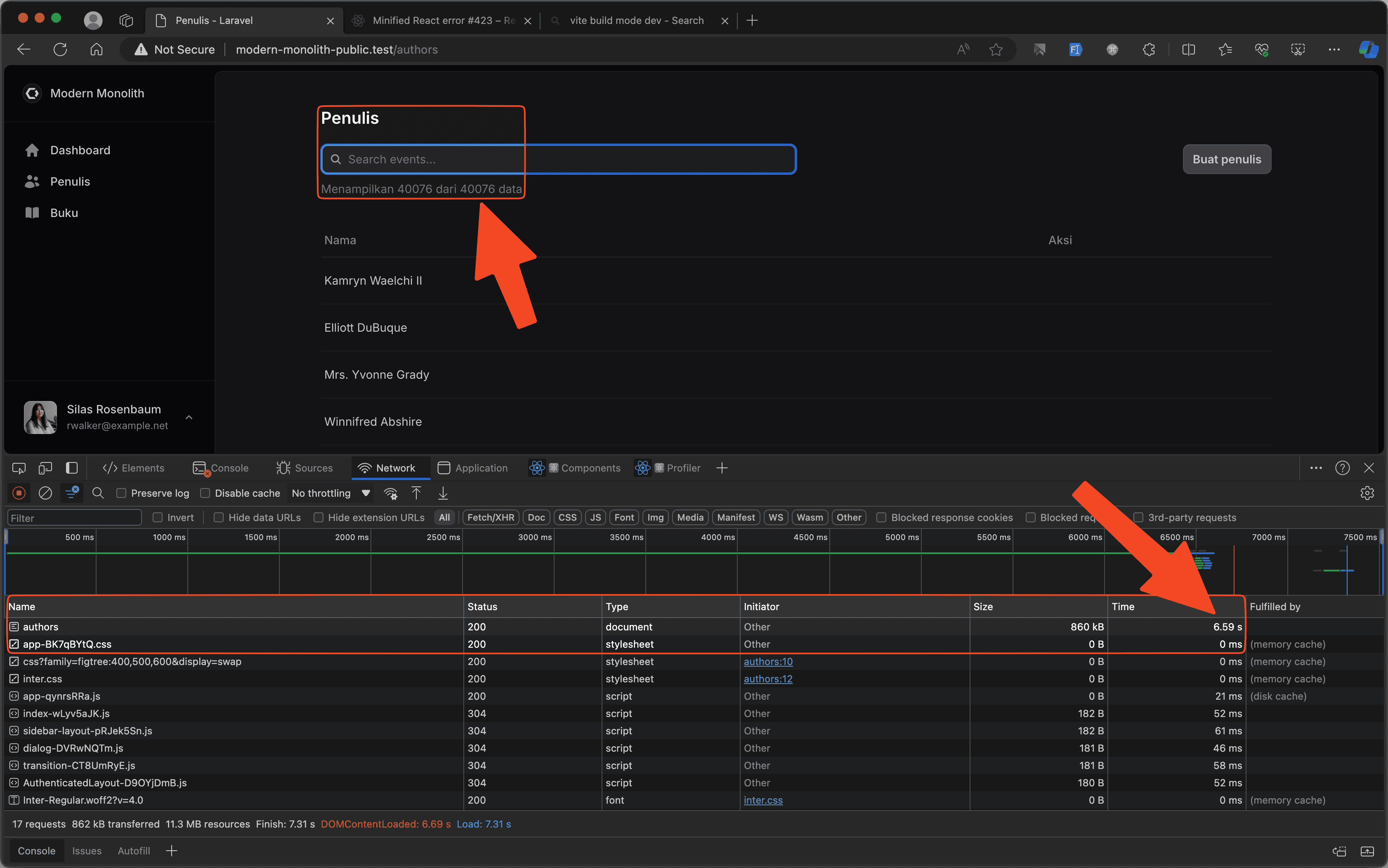Open the inter.css initiator link
This screenshot has width=1388, height=868.
pyautogui.click(x=763, y=800)
